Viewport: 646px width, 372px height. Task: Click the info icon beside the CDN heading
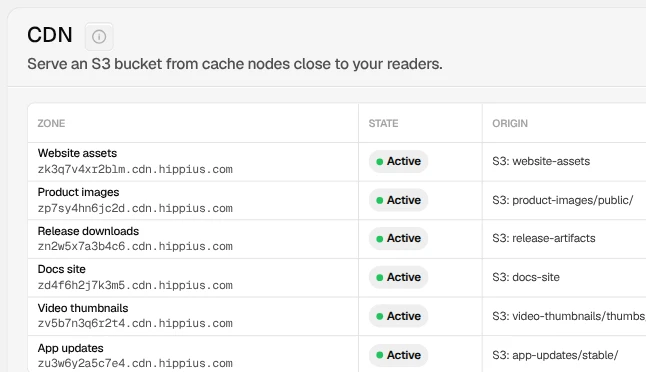(x=99, y=37)
